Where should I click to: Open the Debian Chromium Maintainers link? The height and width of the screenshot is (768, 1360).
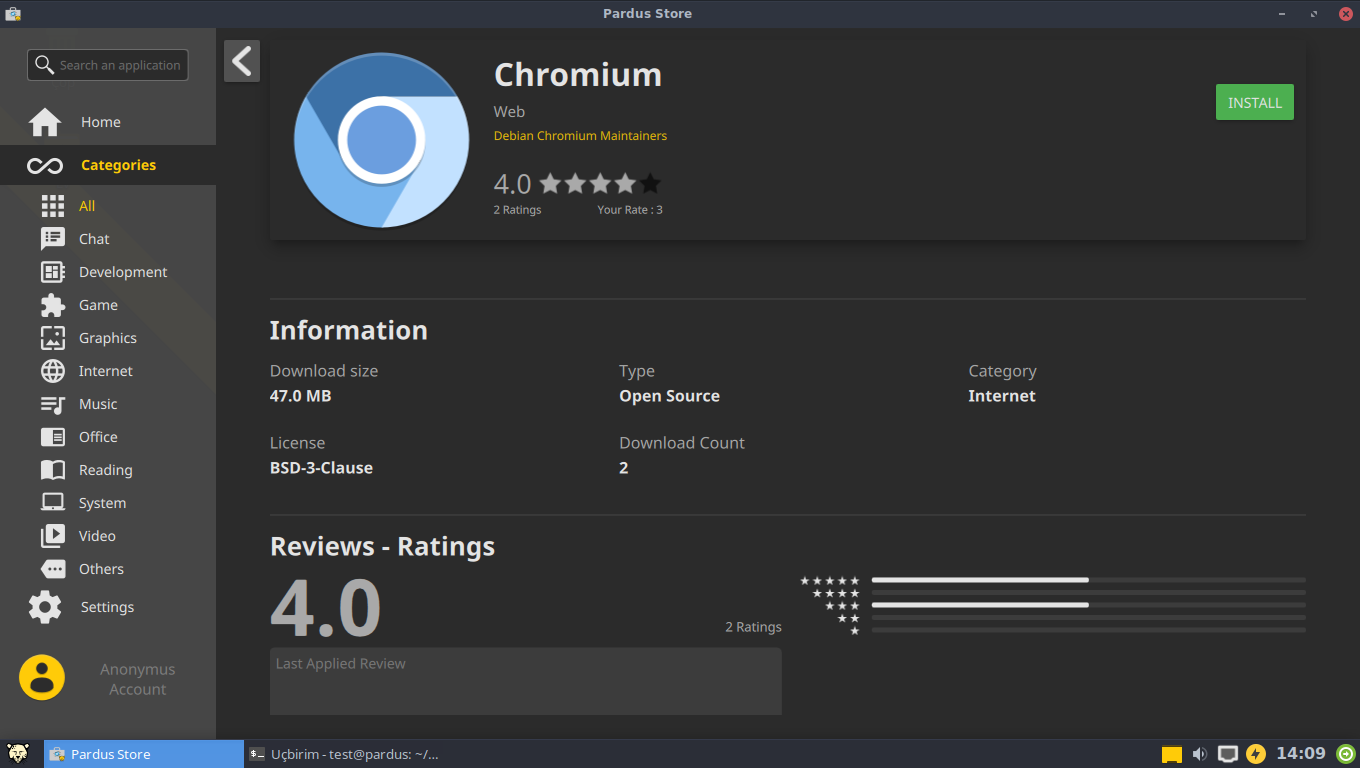click(580, 135)
